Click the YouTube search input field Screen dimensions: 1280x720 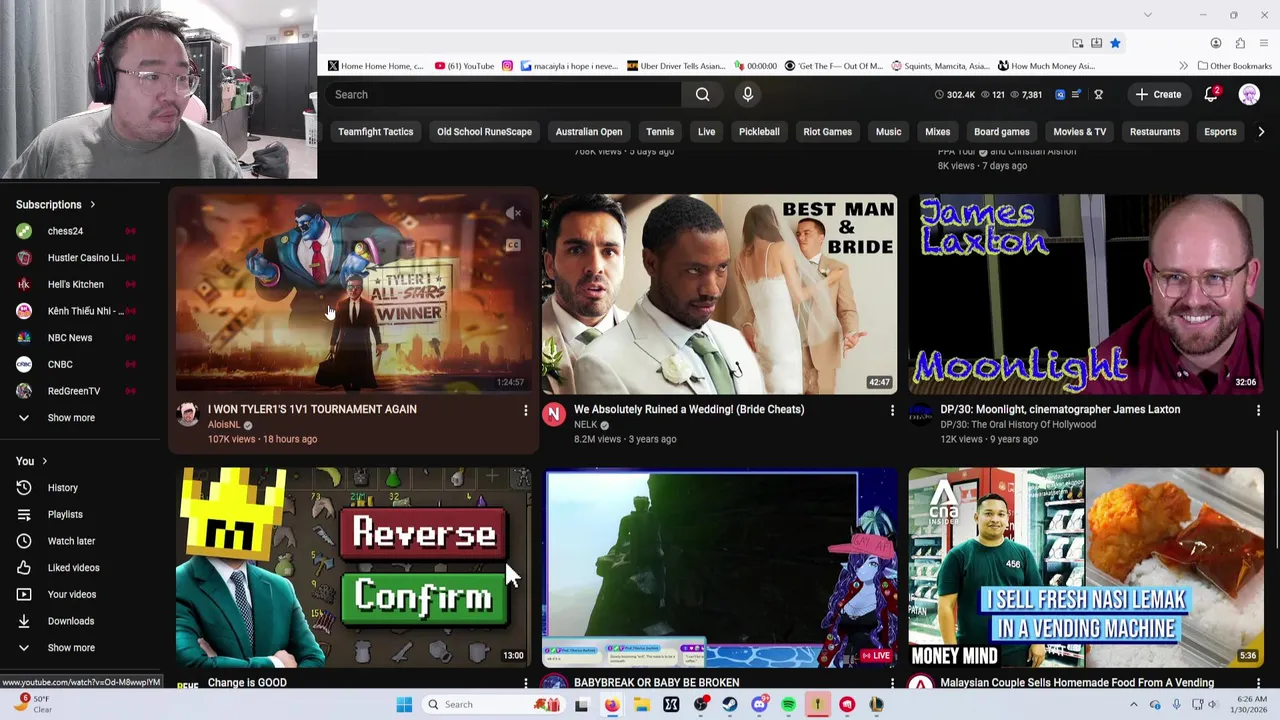pos(503,94)
